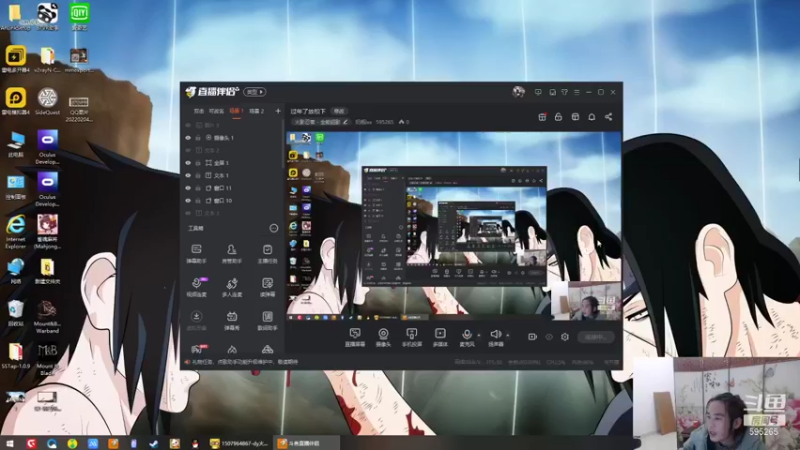This screenshot has height=450, width=800.
Task: Open the 歌词助手 tool
Action: click(x=267, y=321)
